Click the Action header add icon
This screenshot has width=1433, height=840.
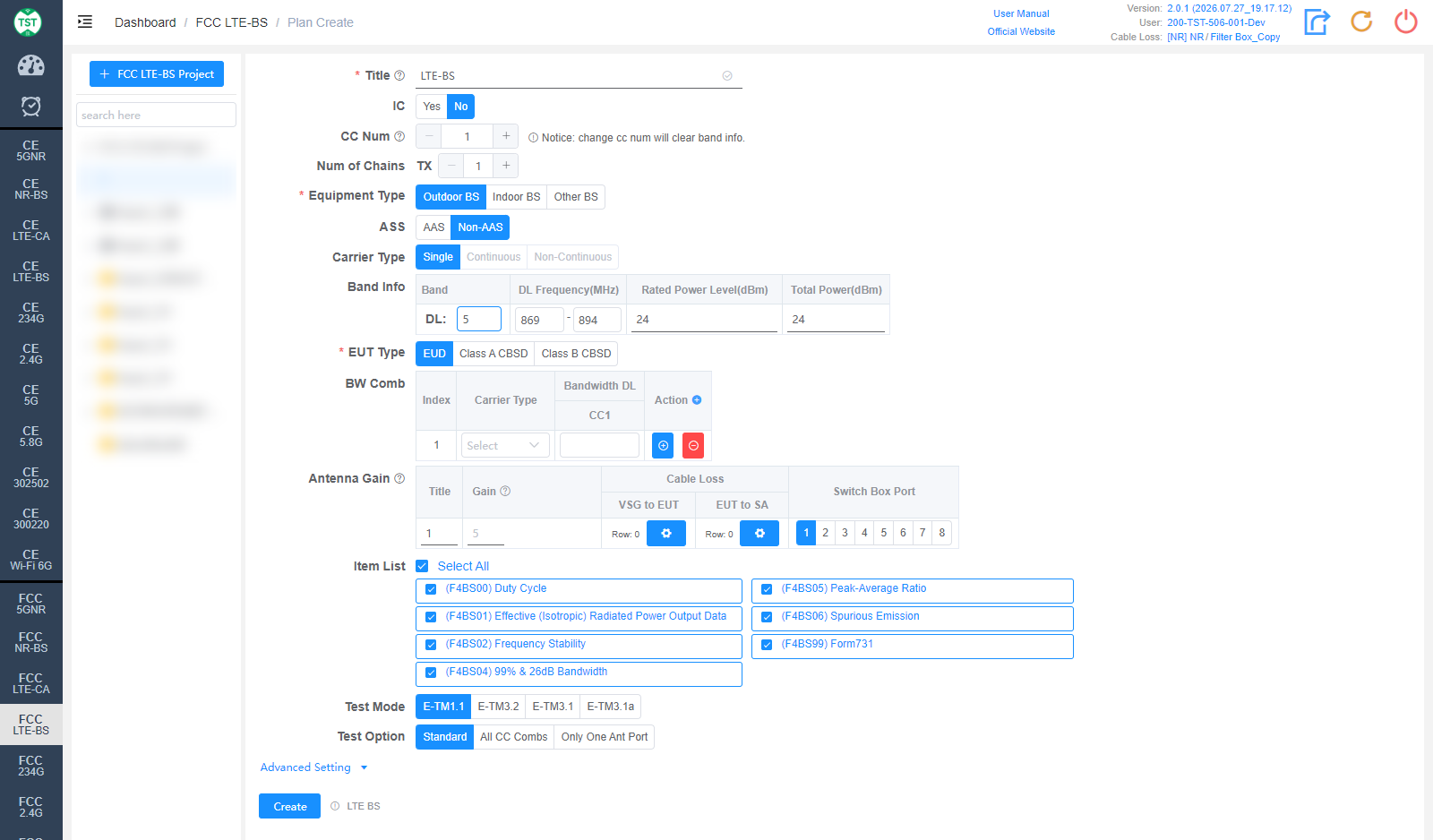697,400
